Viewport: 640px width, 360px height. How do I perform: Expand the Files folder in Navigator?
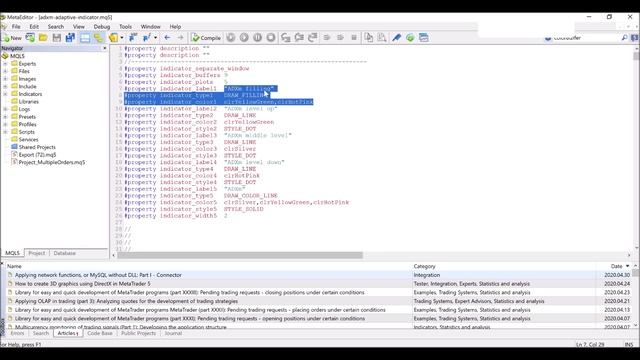[5, 71]
